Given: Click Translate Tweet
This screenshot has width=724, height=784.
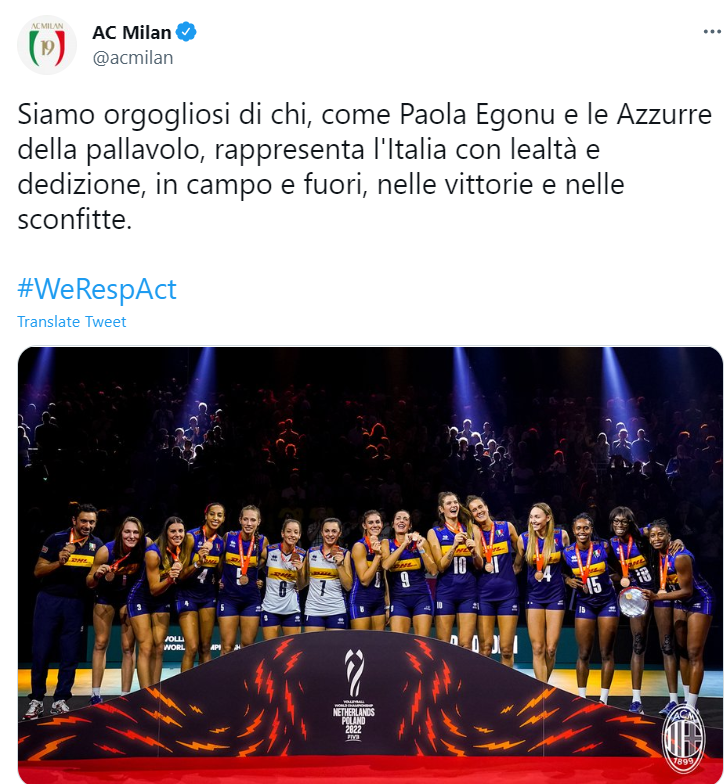Looking at the screenshot, I should point(72,322).
